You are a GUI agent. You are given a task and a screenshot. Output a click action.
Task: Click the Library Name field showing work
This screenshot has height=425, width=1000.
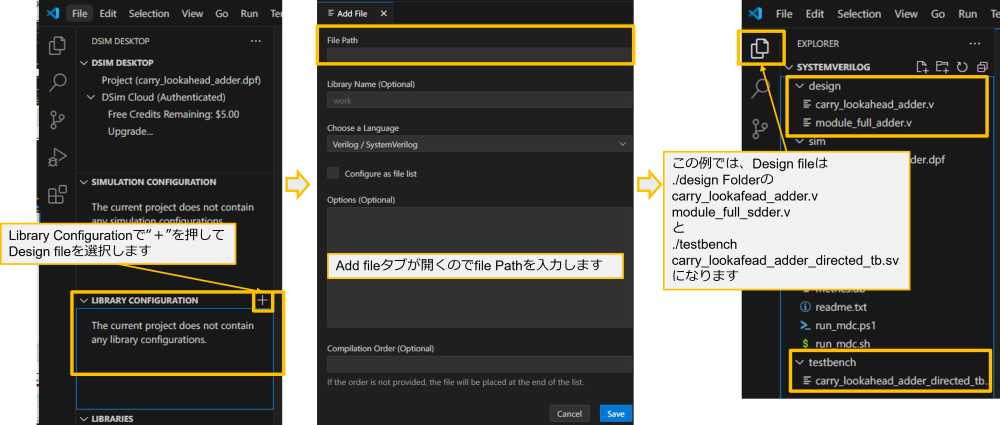479,100
